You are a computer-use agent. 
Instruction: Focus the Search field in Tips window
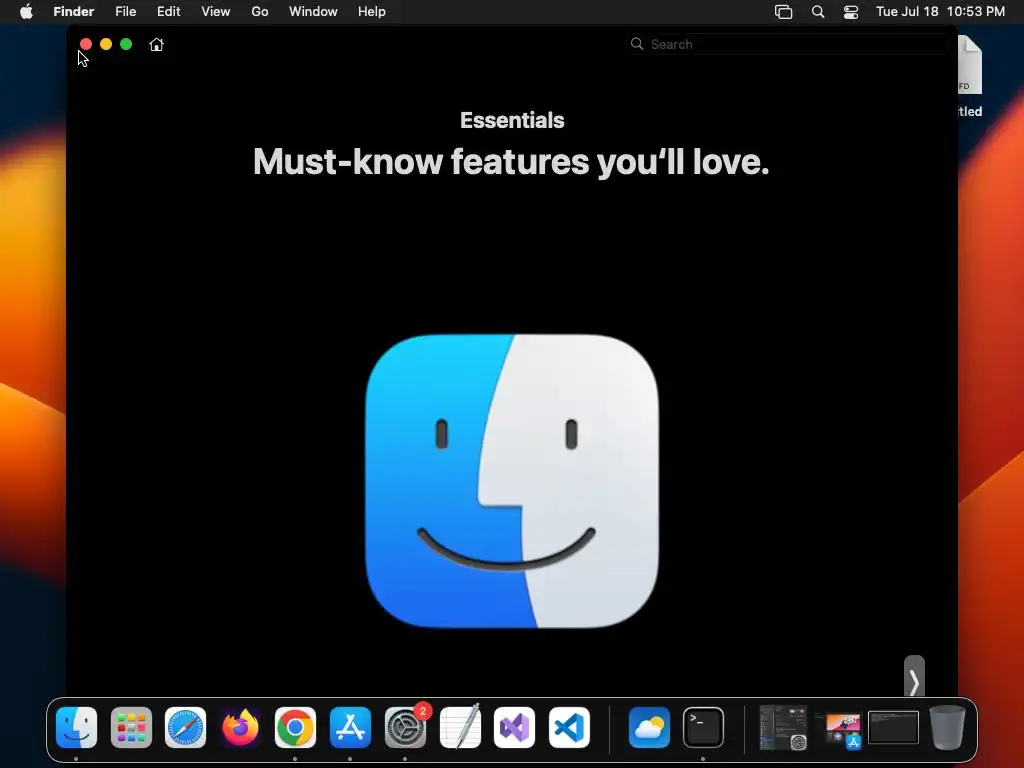click(789, 44)
